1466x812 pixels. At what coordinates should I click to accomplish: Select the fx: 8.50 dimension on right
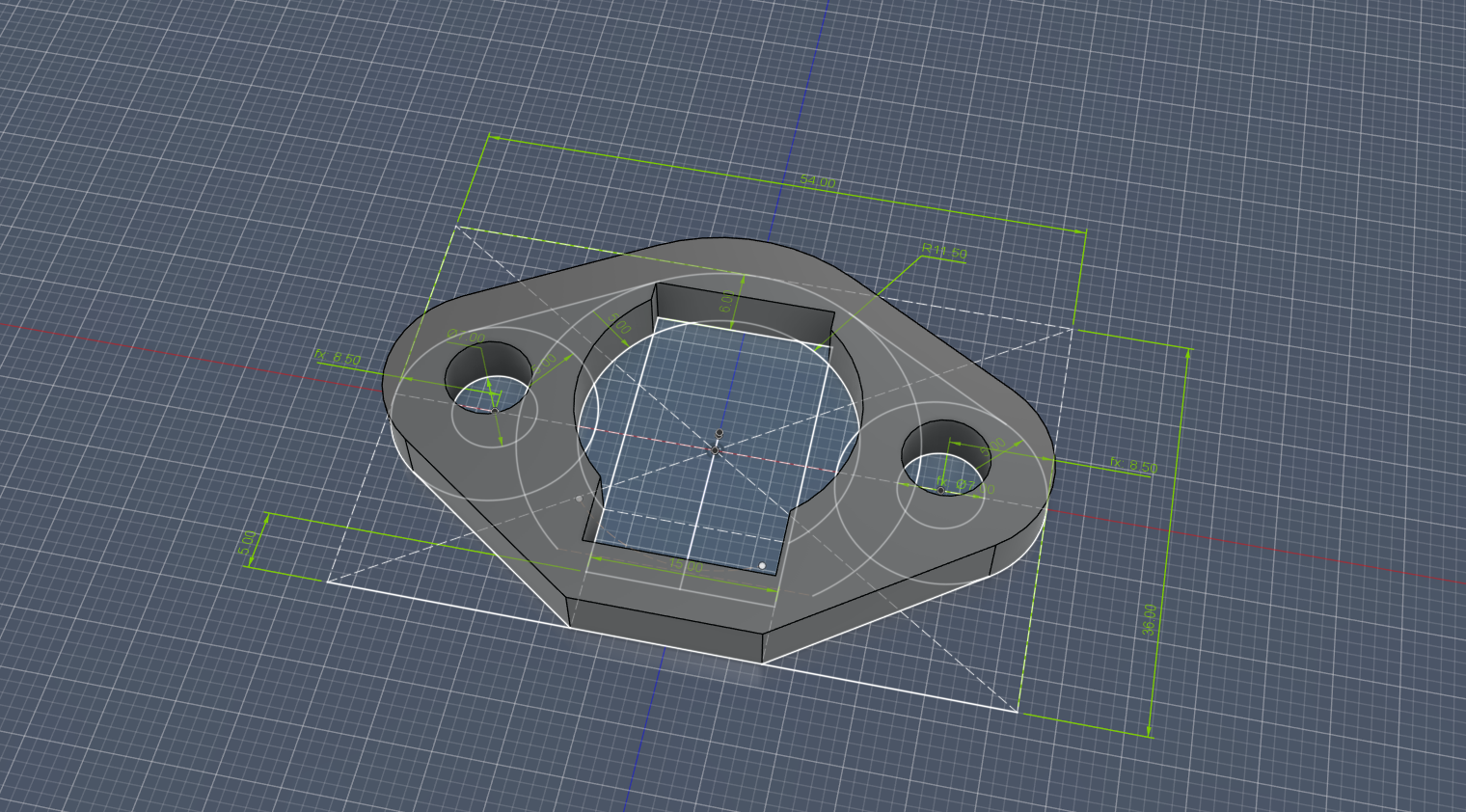1133,466
